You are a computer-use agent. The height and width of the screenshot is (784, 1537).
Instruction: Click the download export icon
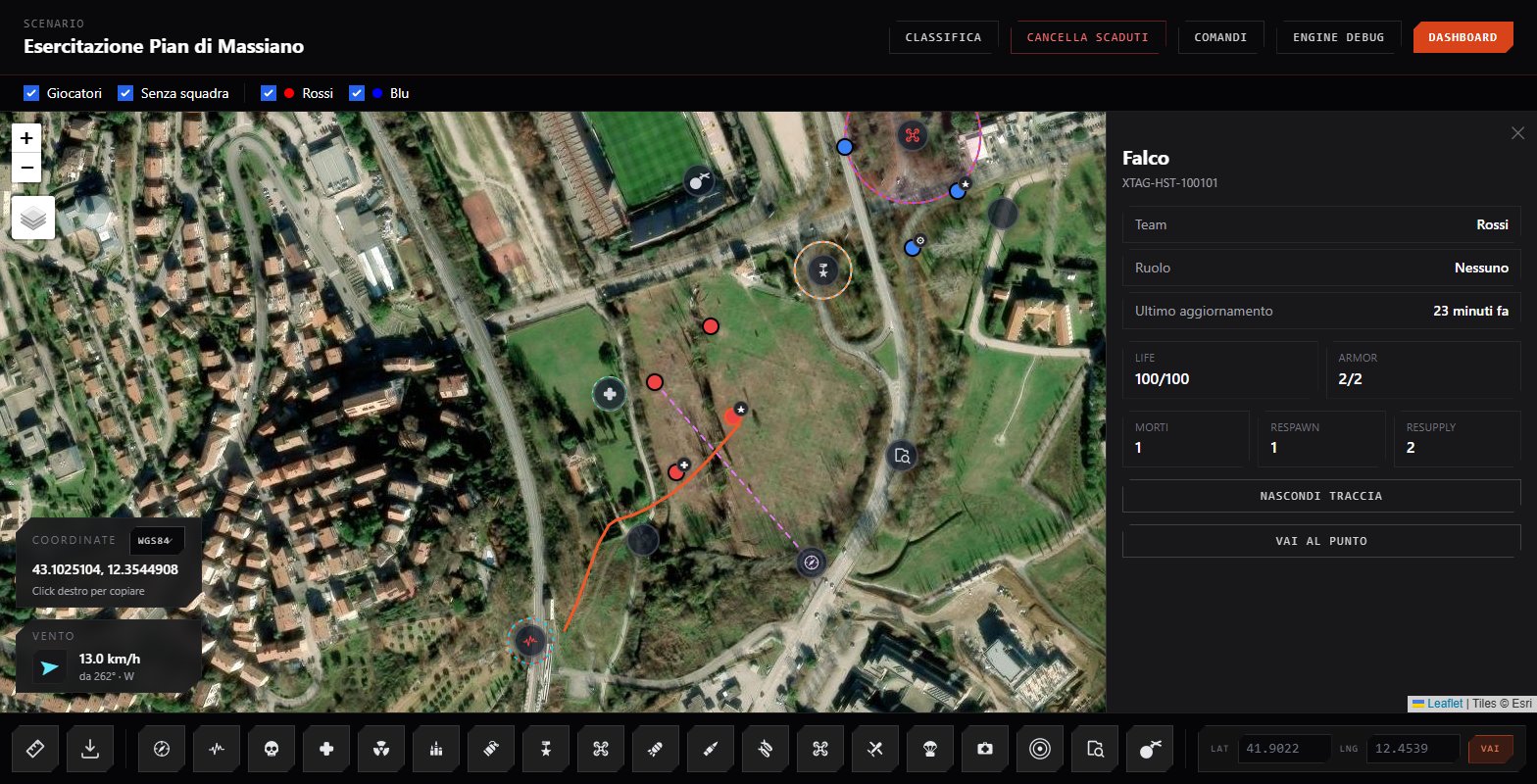click(x=90, y=750)
